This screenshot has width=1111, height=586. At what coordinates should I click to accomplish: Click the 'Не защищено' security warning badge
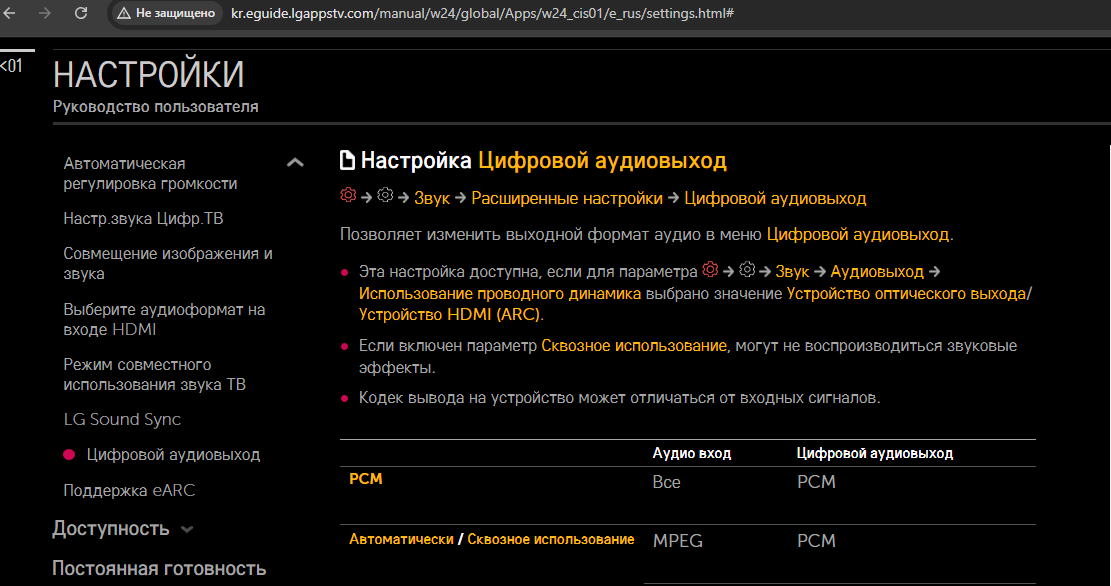coord(166,14)
